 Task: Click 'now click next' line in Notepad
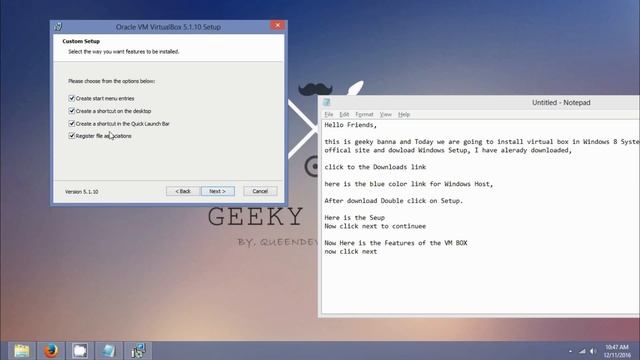point(351,251)
